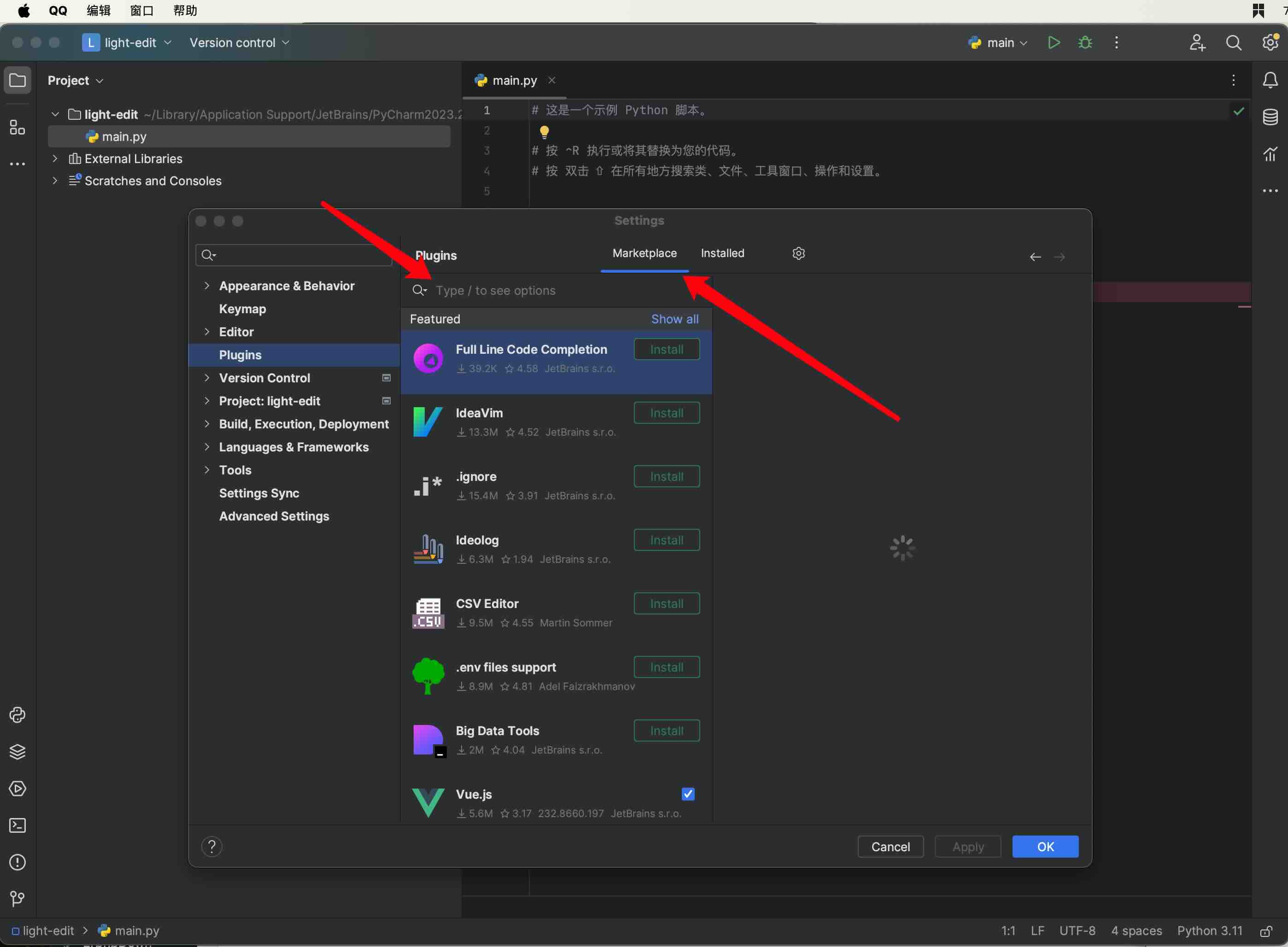The image size is (1288, 947).
Task: Open Settings help question mark
Action: point(211,847)
